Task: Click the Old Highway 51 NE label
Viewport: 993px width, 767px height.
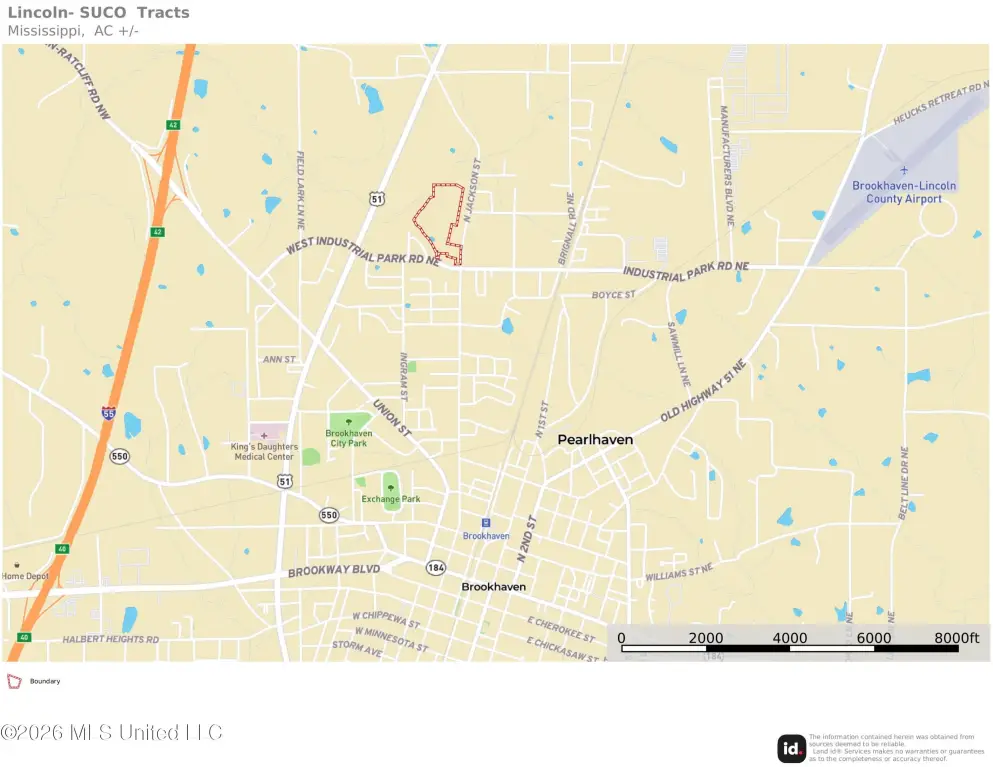Action: [x=703, y=392]
